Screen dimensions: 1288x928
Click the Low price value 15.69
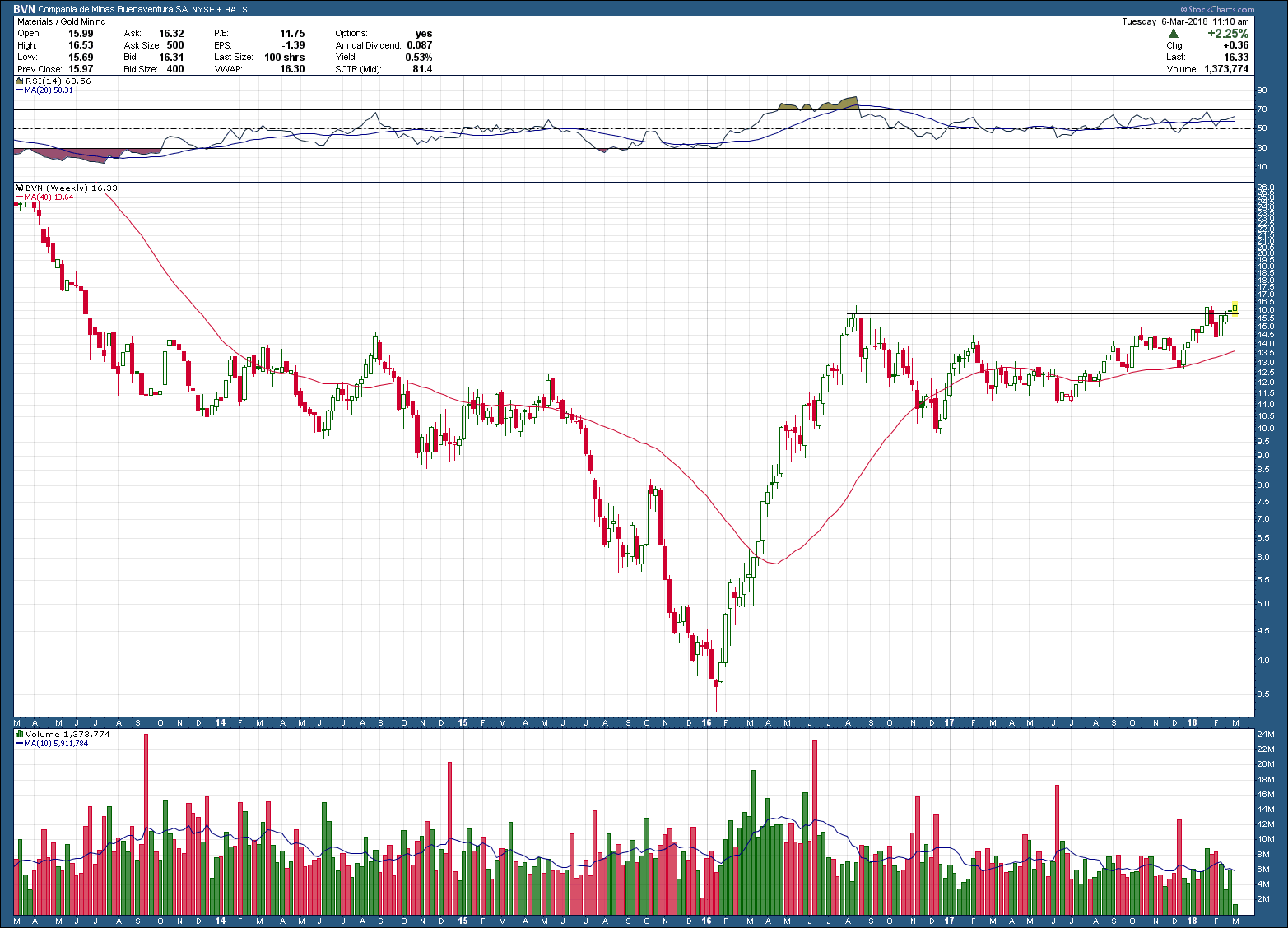click(81, 58)
